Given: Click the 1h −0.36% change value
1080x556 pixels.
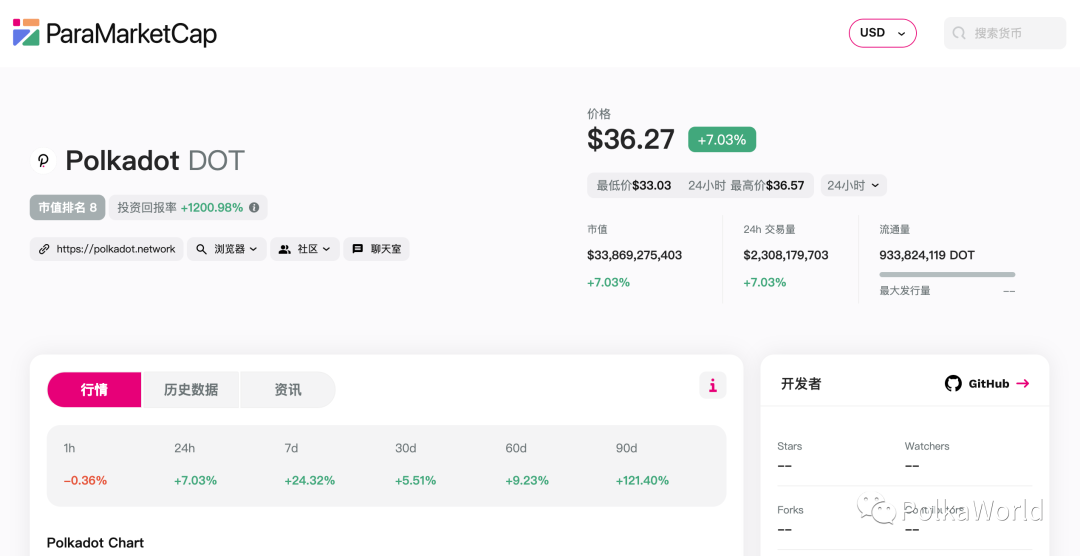Looking at the screenshot, I should point(85,480).
